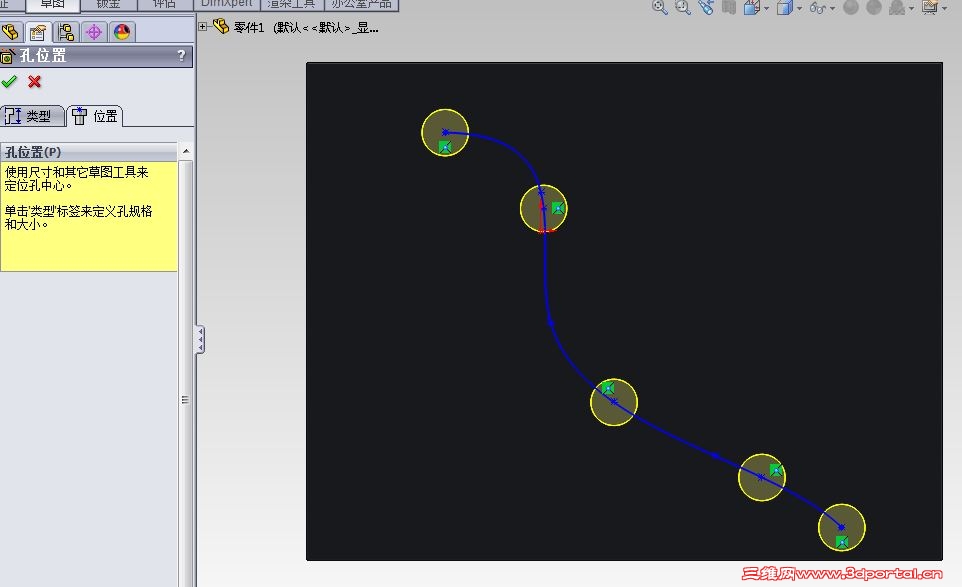962x587 pixels.
Task: Select the red-highlighted hole center point
Action: point(544,209)
